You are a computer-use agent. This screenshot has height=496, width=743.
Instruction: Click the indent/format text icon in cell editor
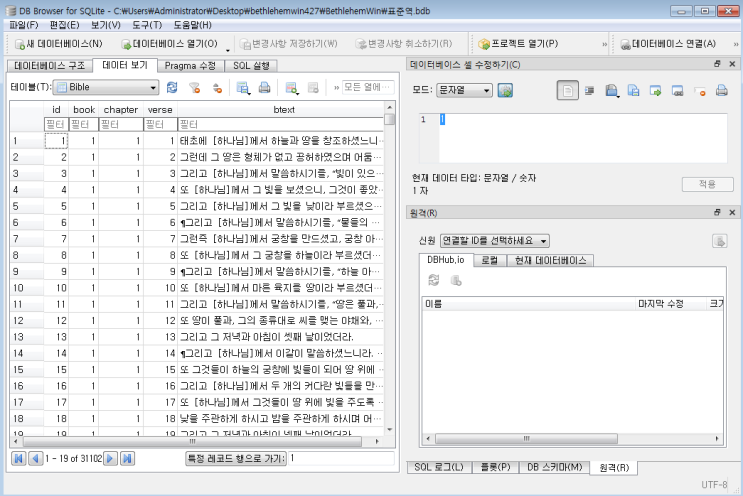pyautogui.click(x=589, y=90)
